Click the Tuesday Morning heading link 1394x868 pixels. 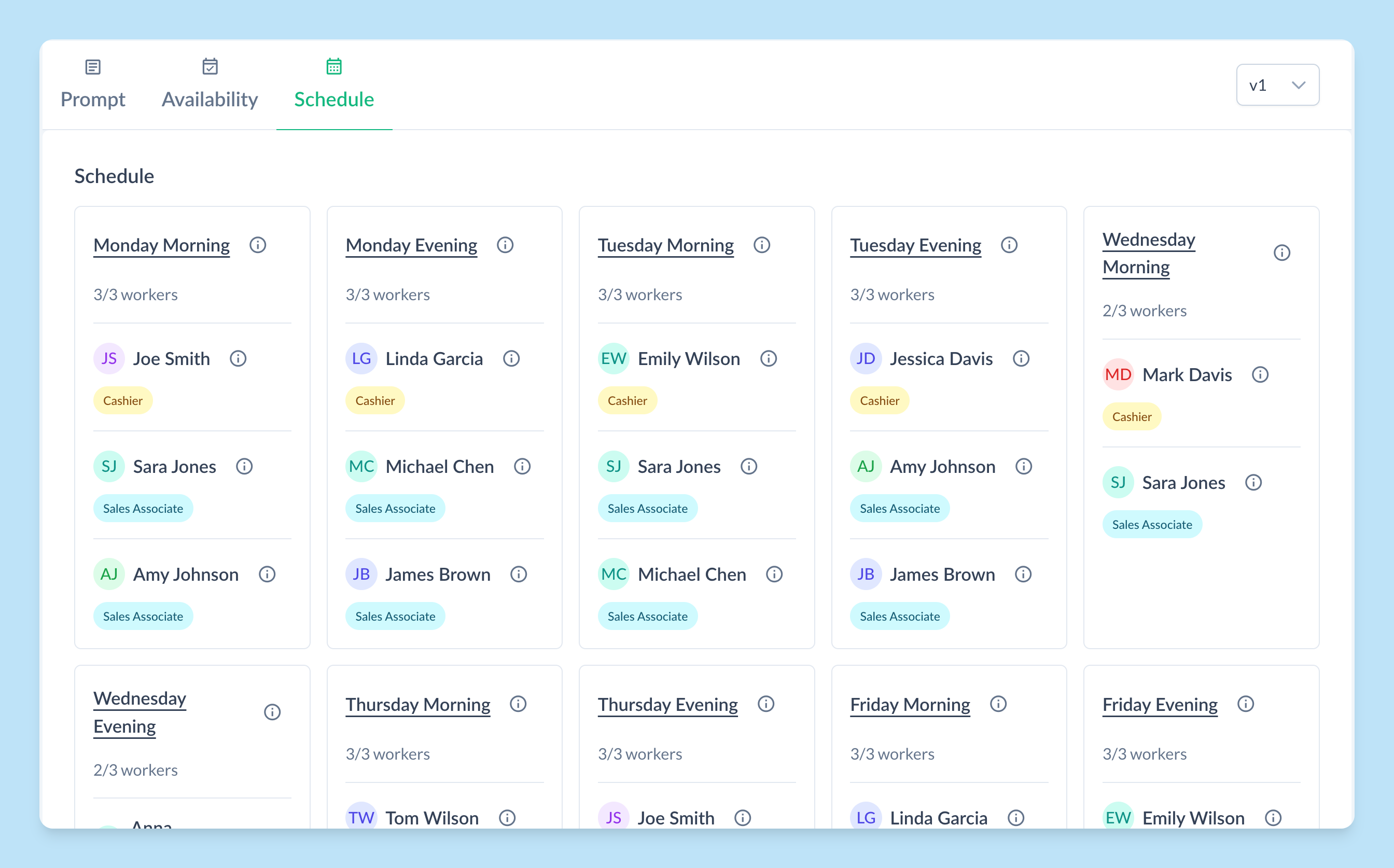point(665,246)
